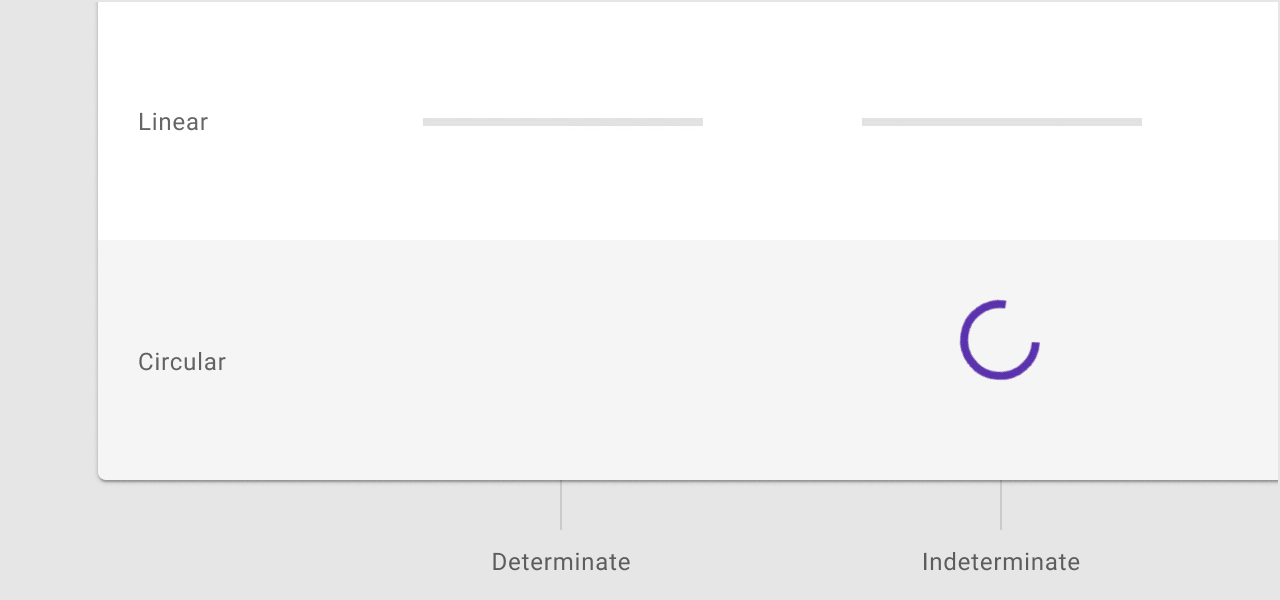Select the "Circular" row label
1280x600 pixels.
coord(182,362)
